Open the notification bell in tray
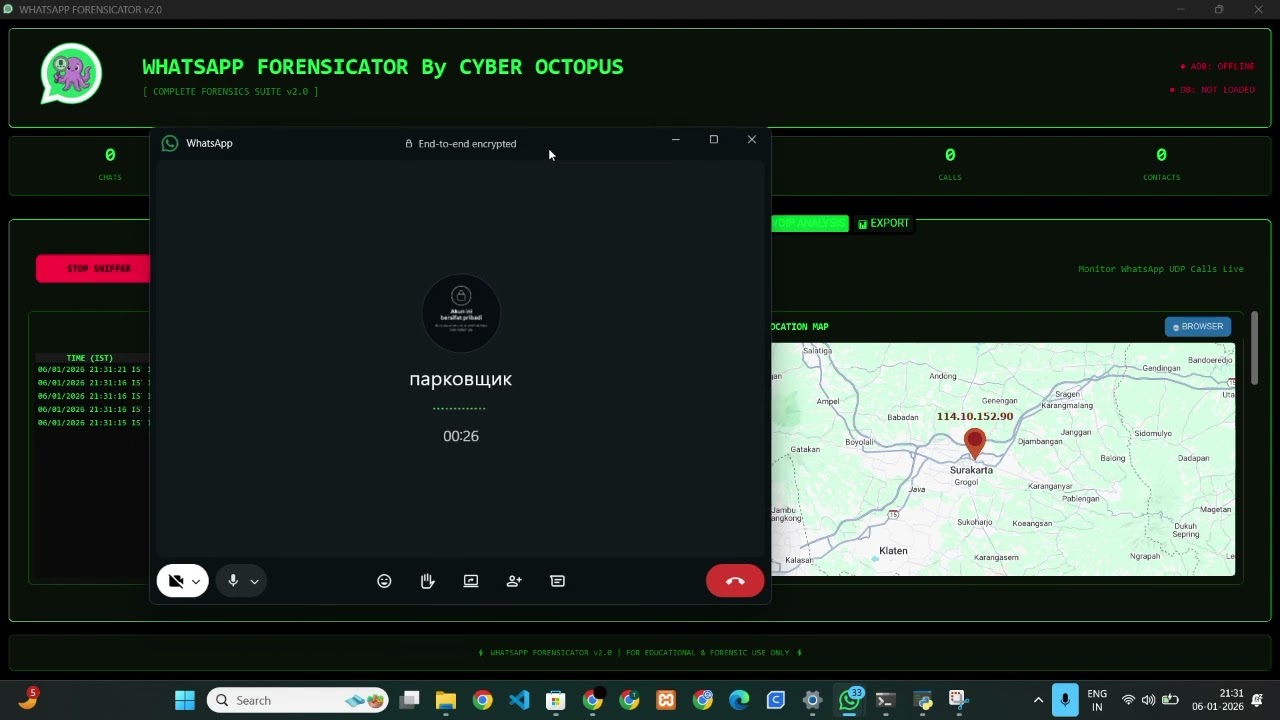The height and width of the screenshot is (720, 1280). click(x=1258, y=700)
